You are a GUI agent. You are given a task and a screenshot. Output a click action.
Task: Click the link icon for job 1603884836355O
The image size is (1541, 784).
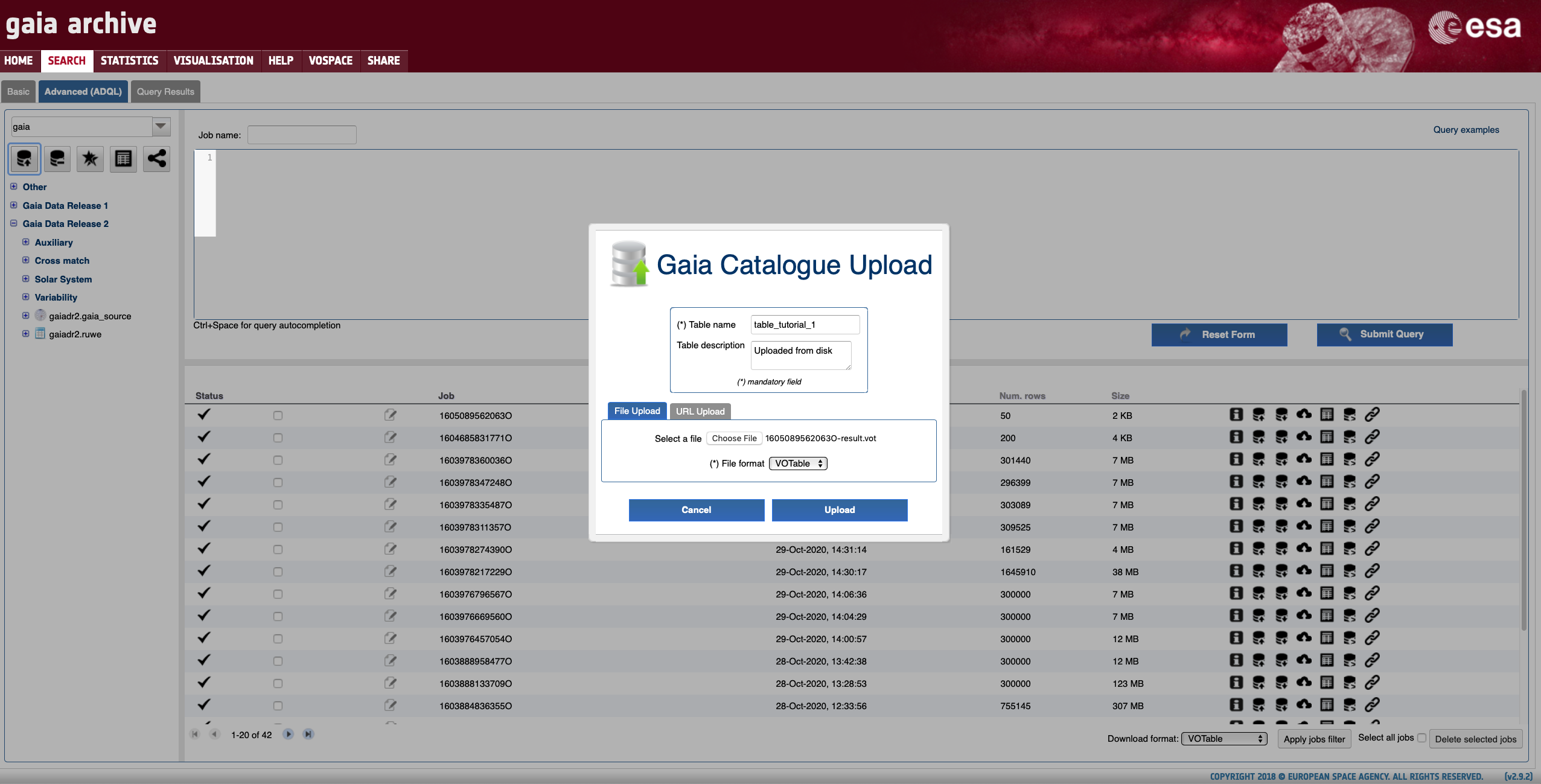pos(1372,705)
